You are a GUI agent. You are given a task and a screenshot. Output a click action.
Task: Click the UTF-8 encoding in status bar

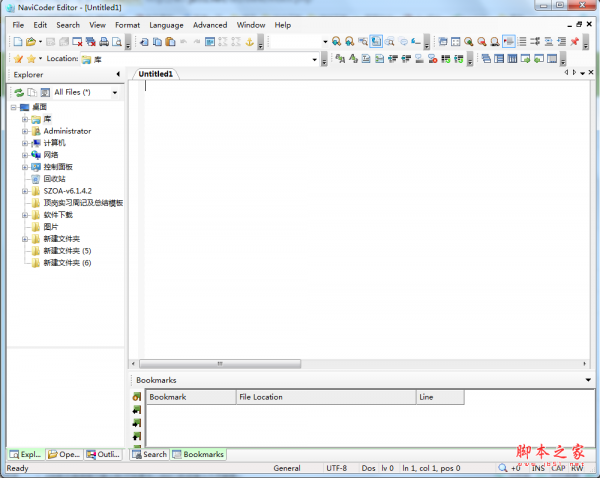[336, 468]
